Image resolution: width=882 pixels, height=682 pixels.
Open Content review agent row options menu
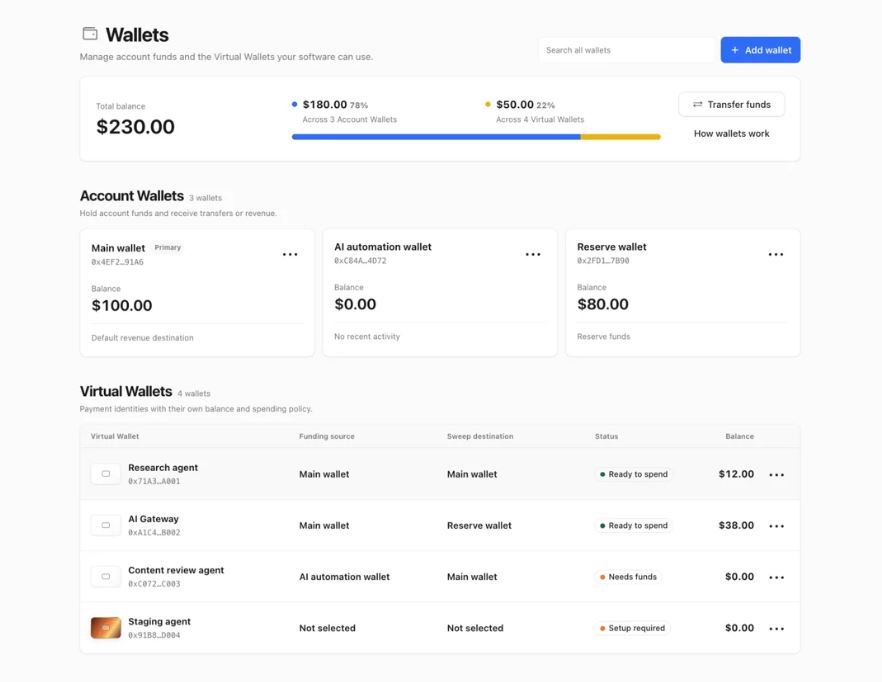point(776,577)
